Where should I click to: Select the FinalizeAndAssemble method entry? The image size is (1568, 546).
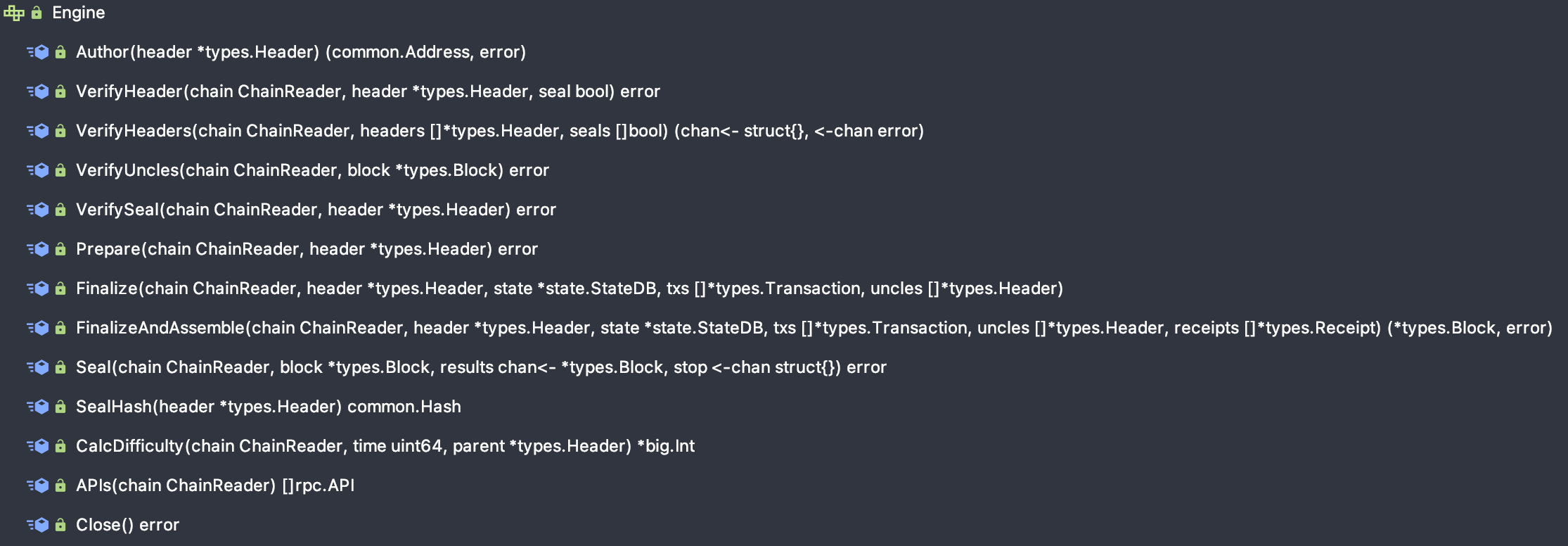814,328
